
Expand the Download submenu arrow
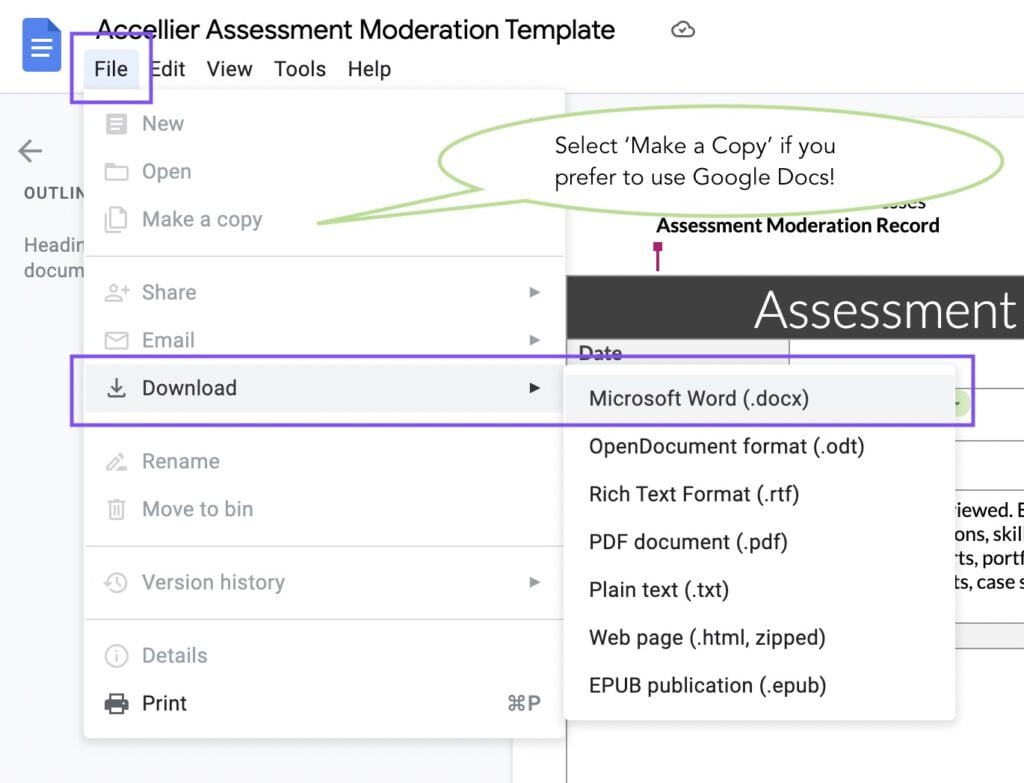[533, 388]
